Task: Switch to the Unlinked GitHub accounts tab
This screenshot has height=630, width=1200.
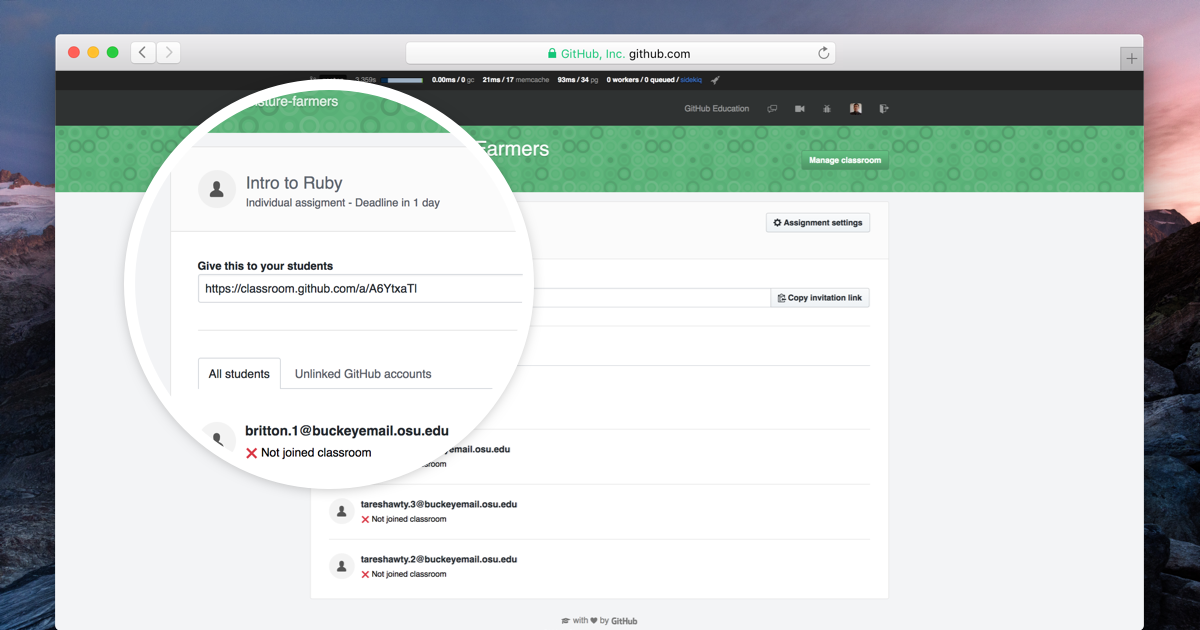Action: tap(363, 374)
